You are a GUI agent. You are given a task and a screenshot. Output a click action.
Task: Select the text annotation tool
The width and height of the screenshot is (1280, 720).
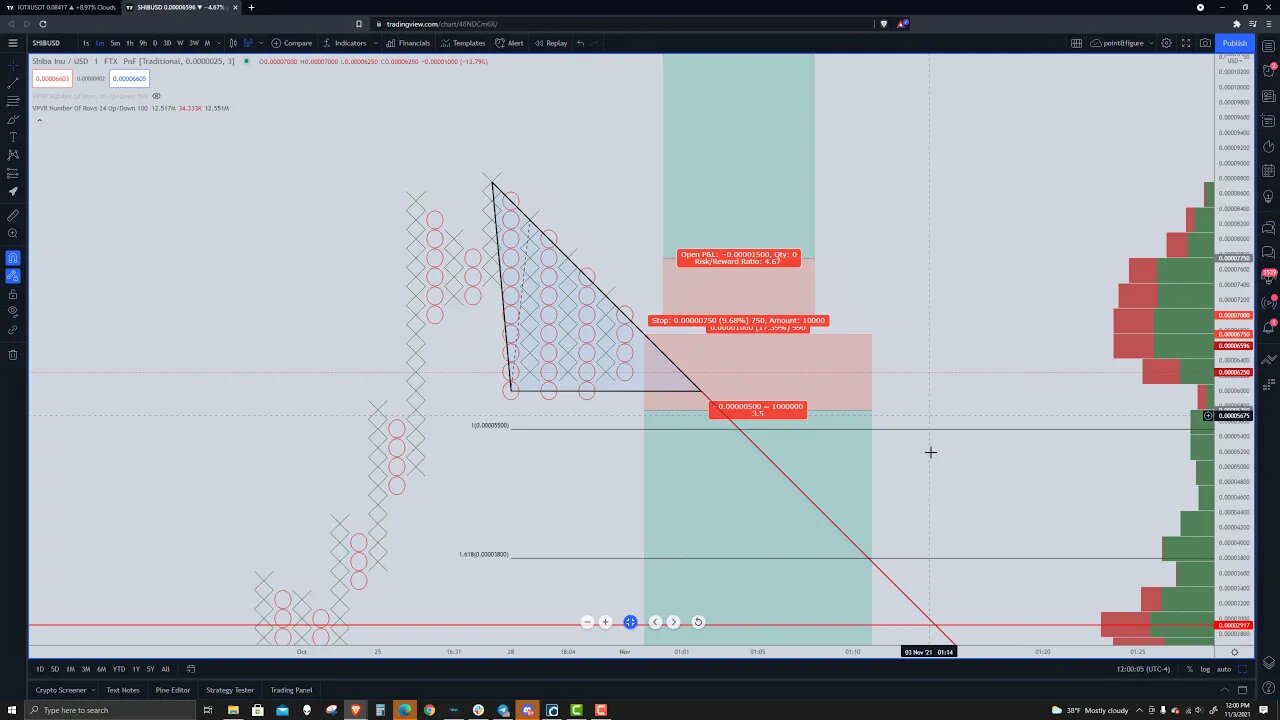(13, 137)
